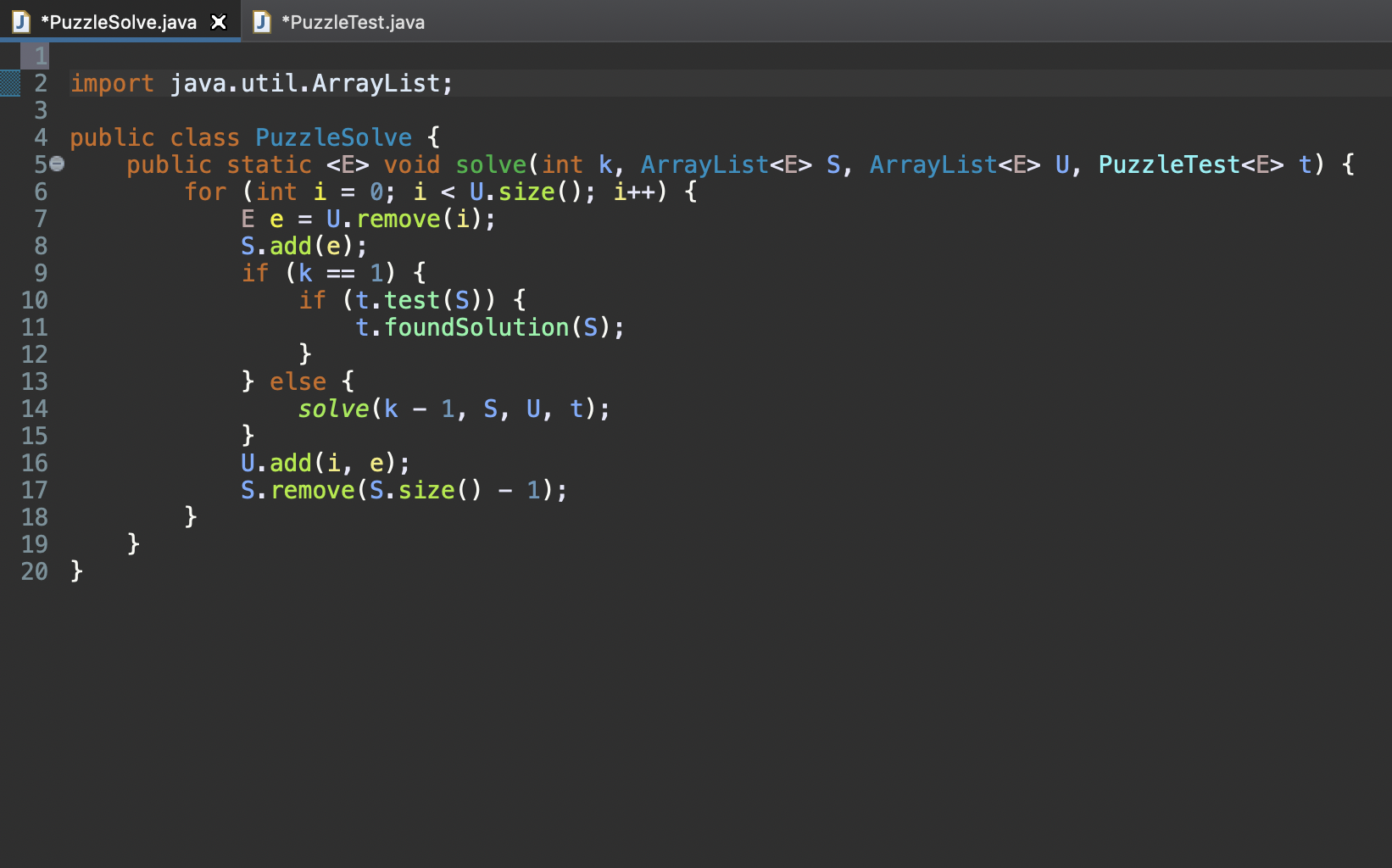Screen dimensions: 1392x868
Task: Click the 'PuzzleSolve' class name on line 4
Action: click(x=333, y=137)
